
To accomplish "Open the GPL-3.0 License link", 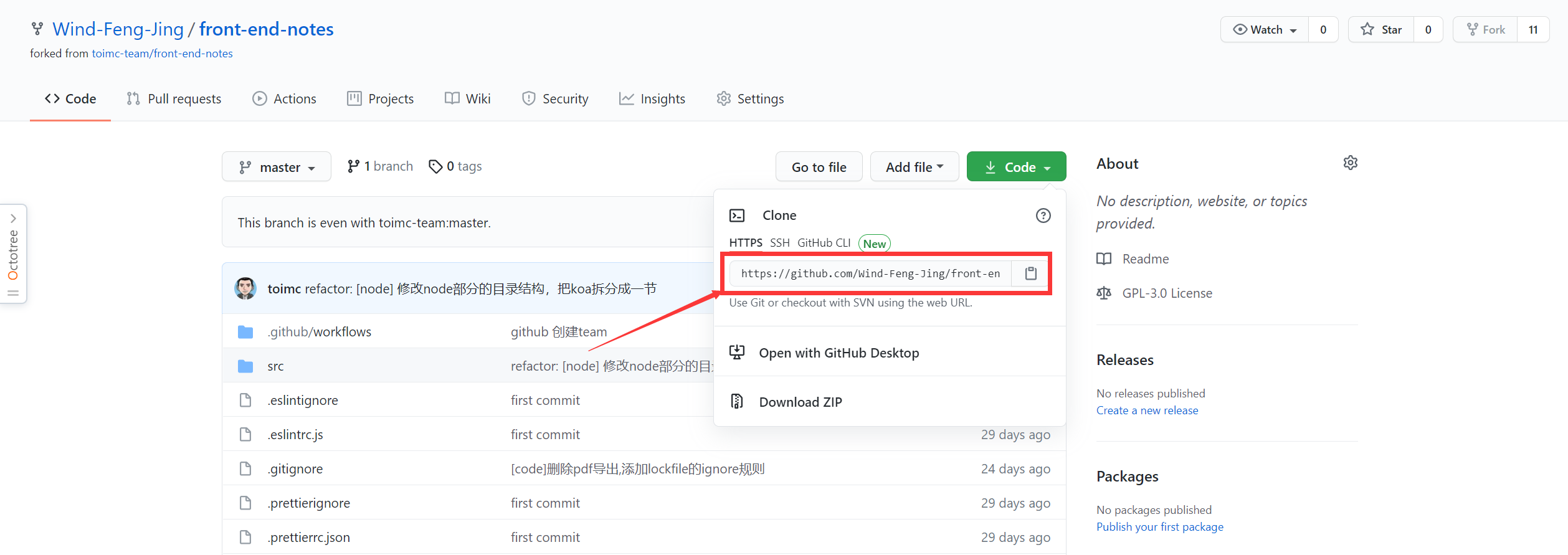I will [x=1167, y=293].
